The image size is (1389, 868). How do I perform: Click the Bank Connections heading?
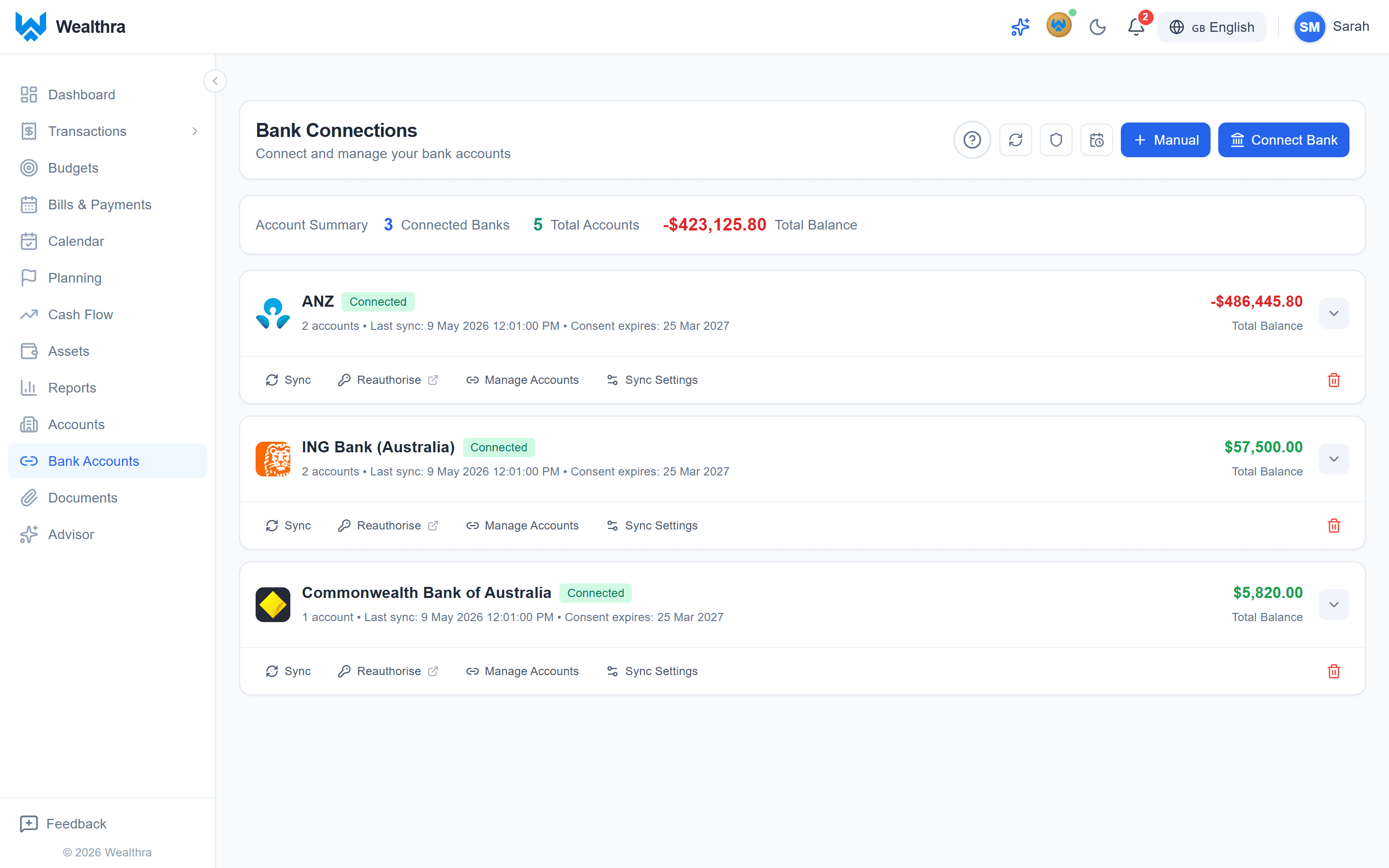point(336,130)
